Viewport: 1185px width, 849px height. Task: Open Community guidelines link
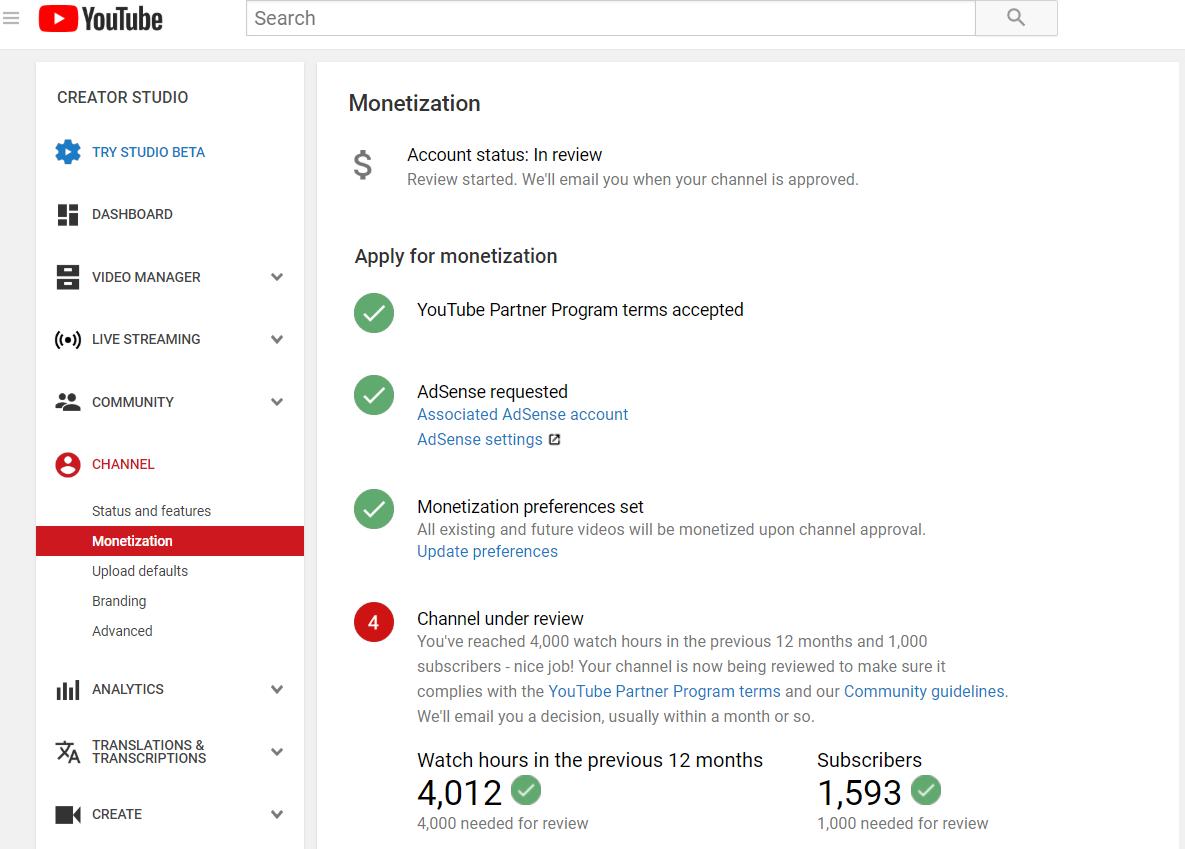924,691
